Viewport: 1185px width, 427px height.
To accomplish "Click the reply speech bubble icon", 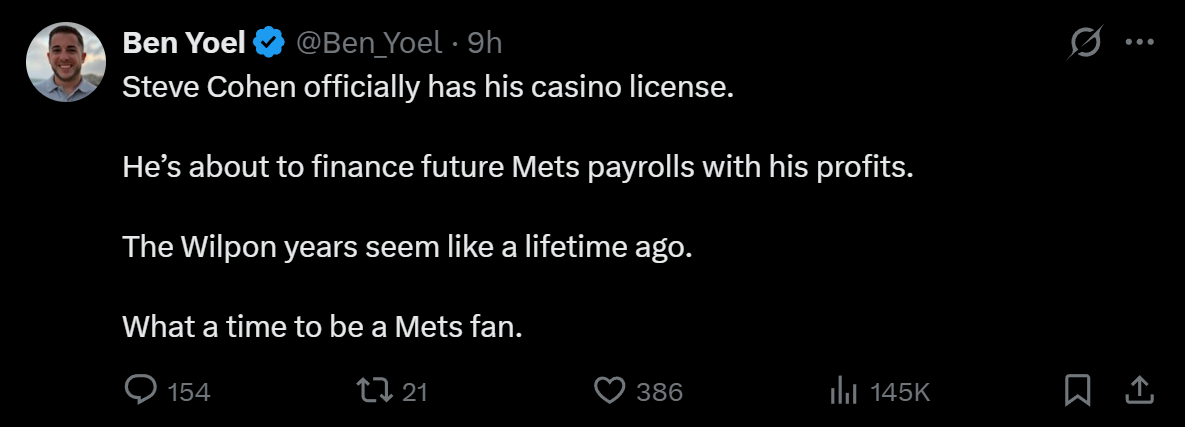I will (x=140, y=391).
